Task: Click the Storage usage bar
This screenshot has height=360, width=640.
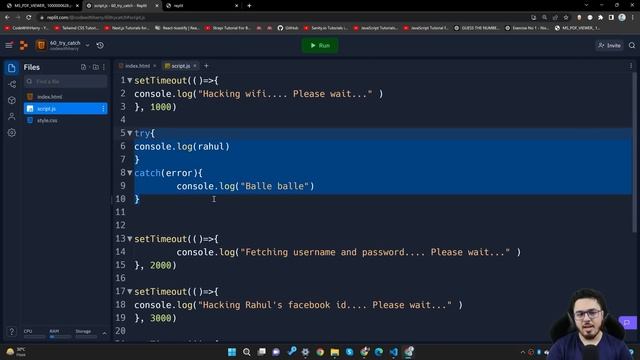Action: pyautogui.click(x=86, y=337)
